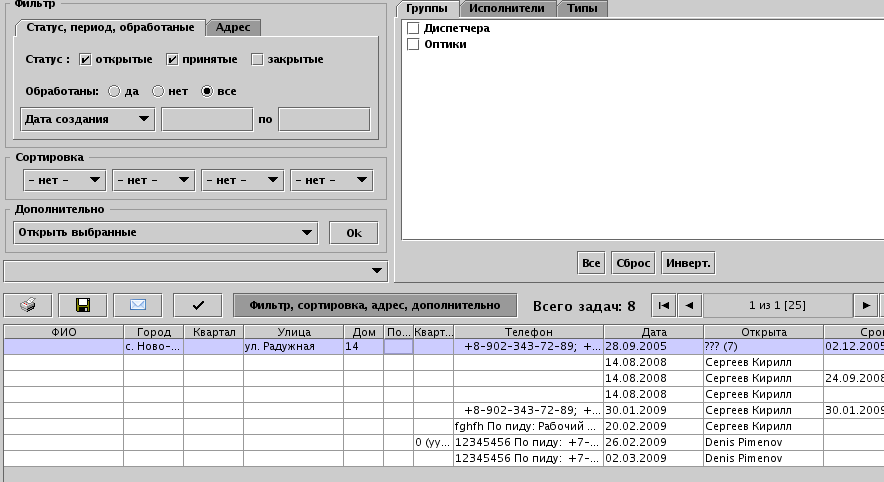Switch to the 'Адрес' filter tab
This screenshot has height=482, width=884.
point(235,27)
